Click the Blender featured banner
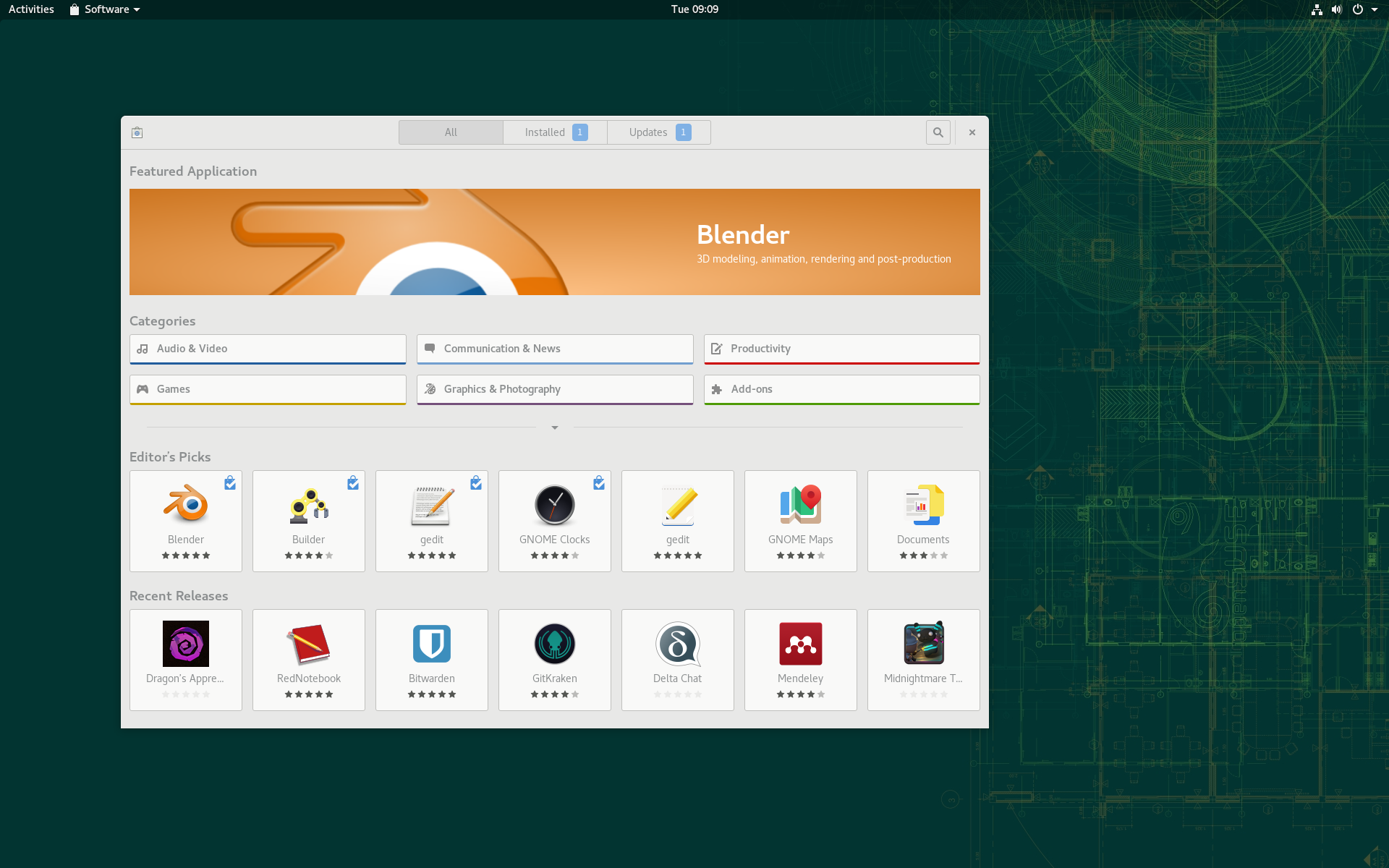The height and width of the screenshot is (868, 1389). 555,242
